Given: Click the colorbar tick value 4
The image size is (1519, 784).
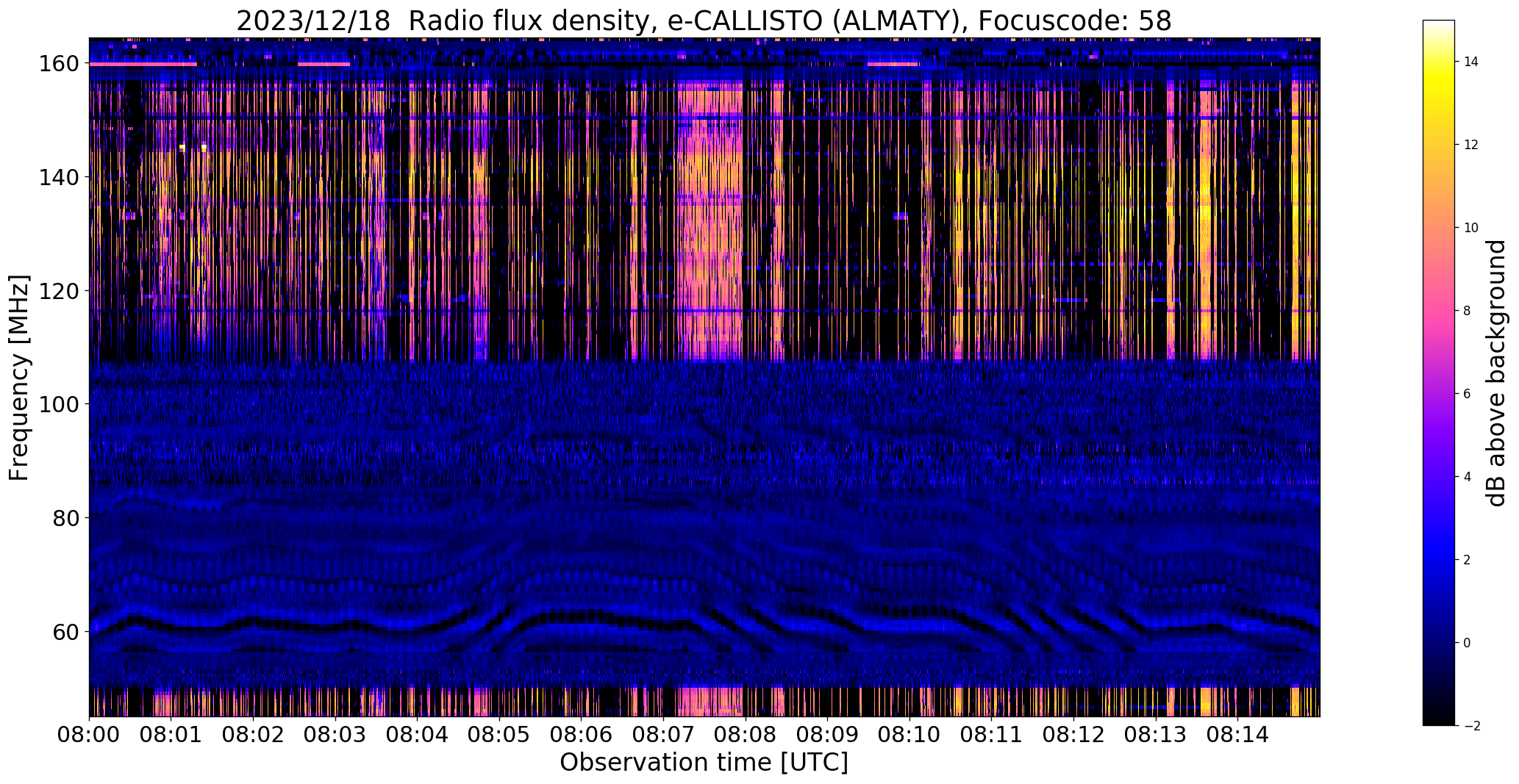Looking at the screenshot, I should coord(1468,477).
